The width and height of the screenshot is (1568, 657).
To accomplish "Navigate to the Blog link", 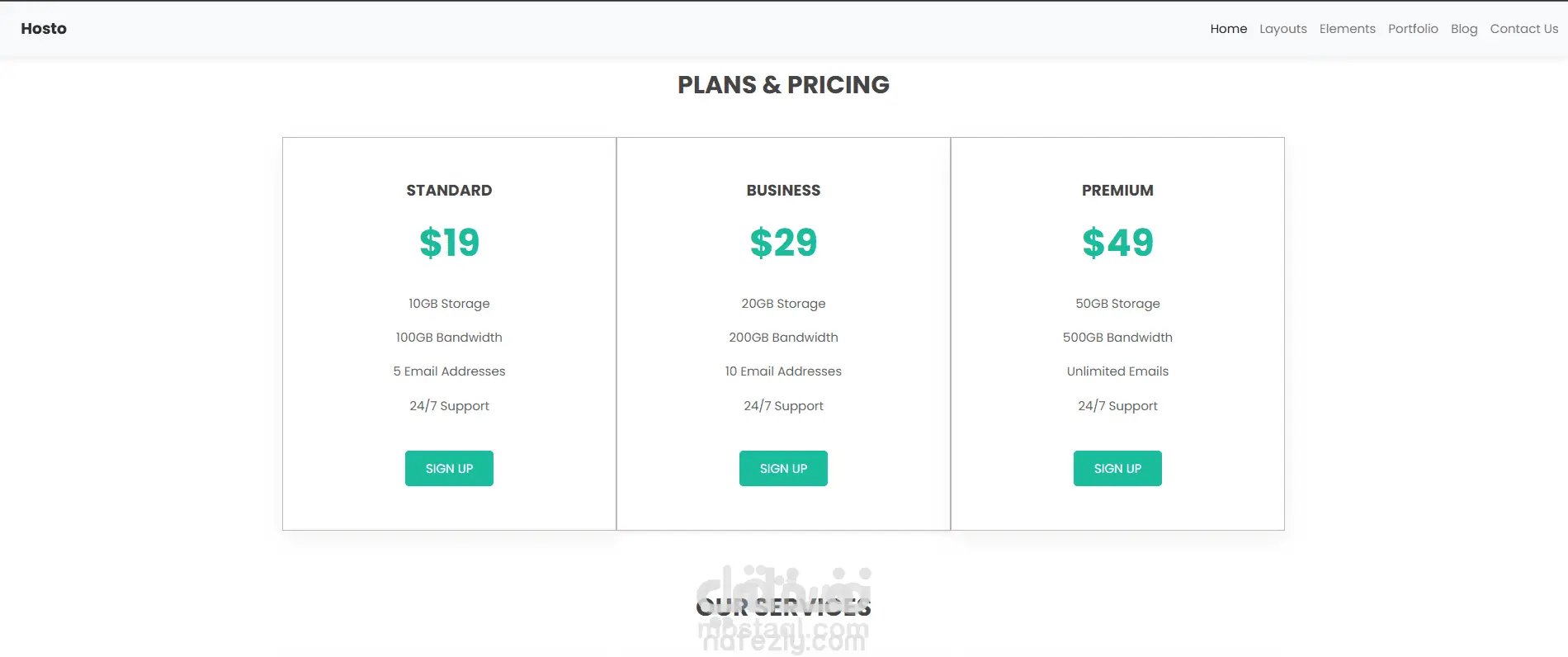I will [x=1463, y=29].
